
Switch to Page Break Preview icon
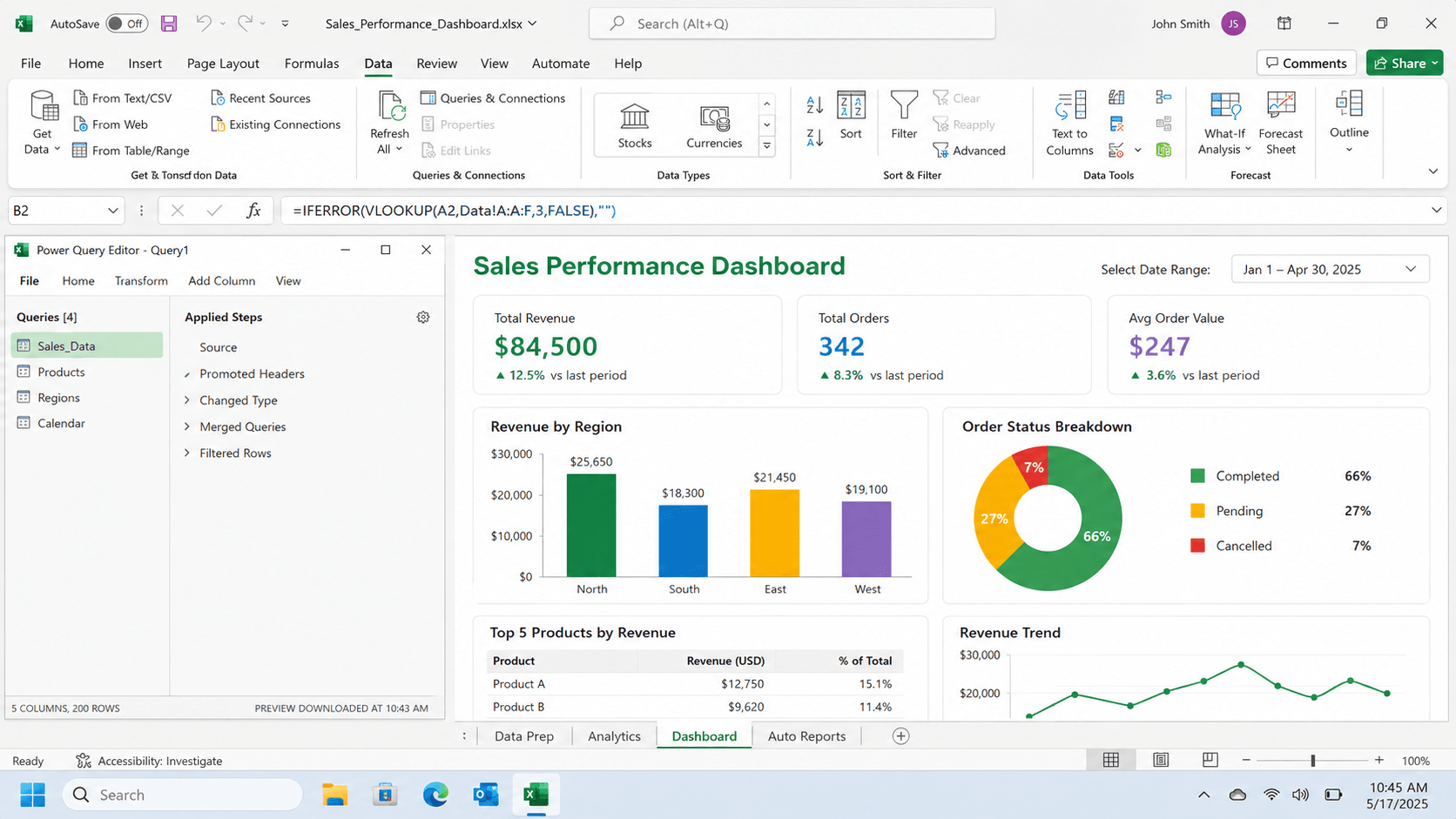pos(1210,761)
